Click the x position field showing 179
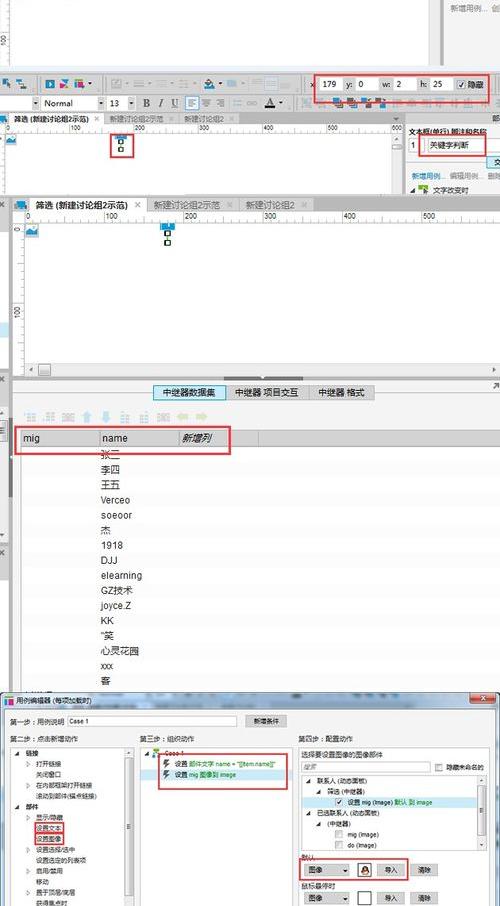Viewport: 500px width, 906px height. click(331, 84)
